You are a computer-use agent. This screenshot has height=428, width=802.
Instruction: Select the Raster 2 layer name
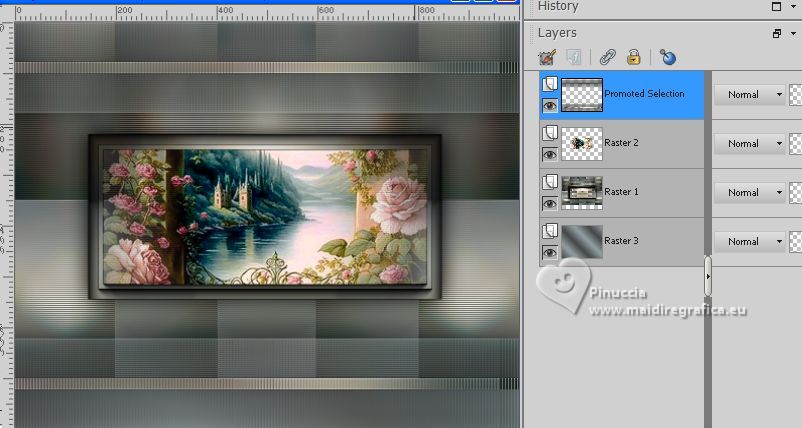621,143
